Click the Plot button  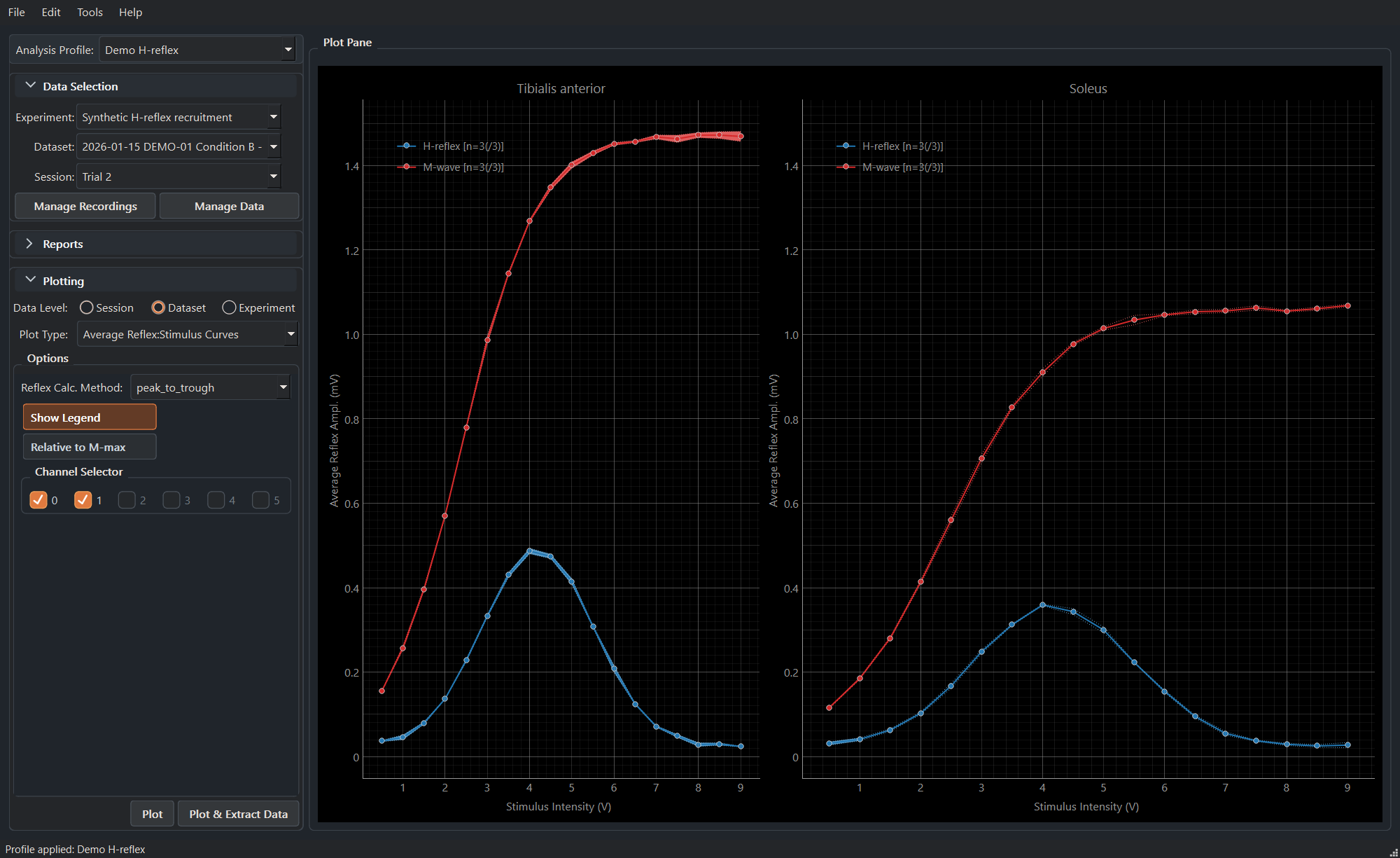(152, 814)
